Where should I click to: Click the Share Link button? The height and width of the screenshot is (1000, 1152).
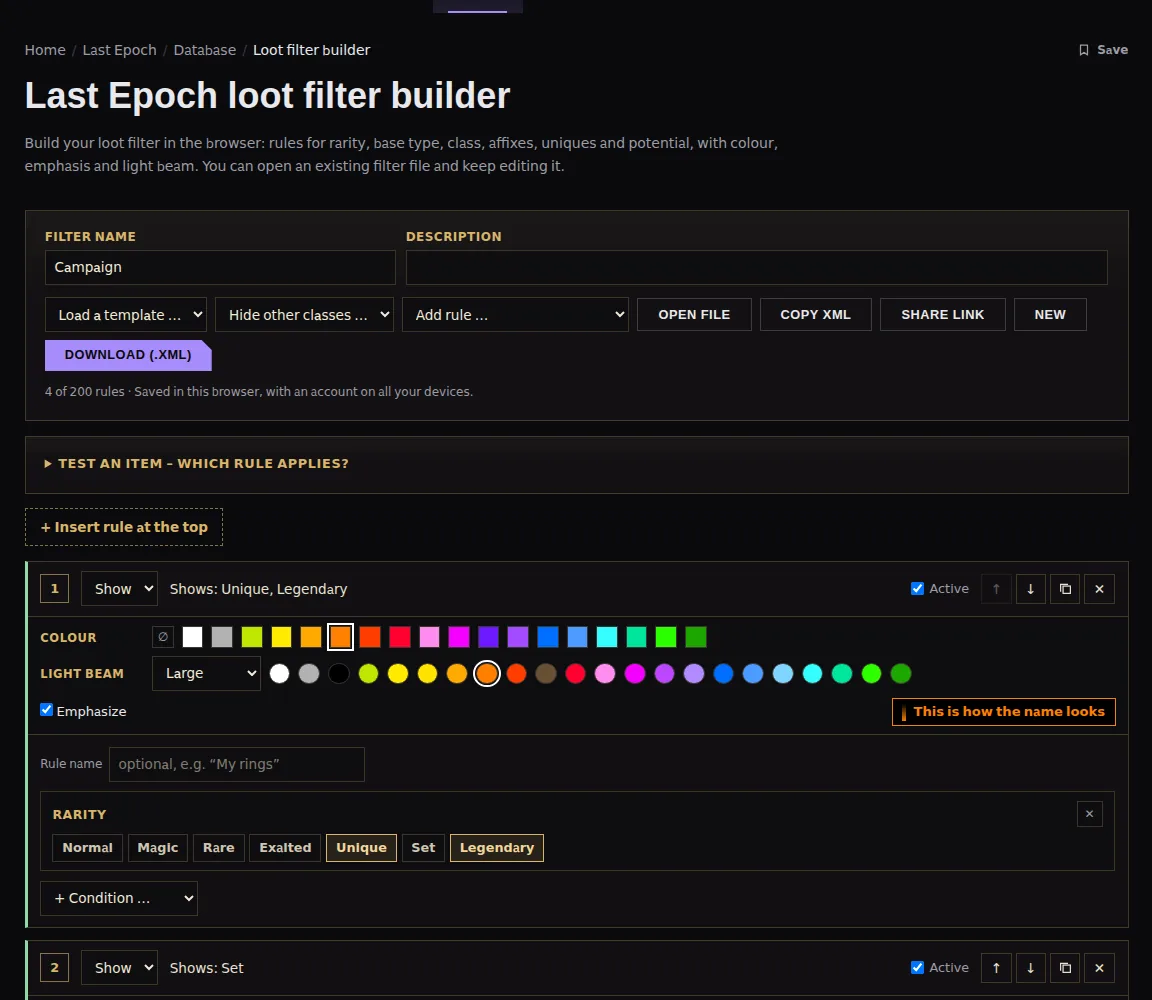(943, 314)
